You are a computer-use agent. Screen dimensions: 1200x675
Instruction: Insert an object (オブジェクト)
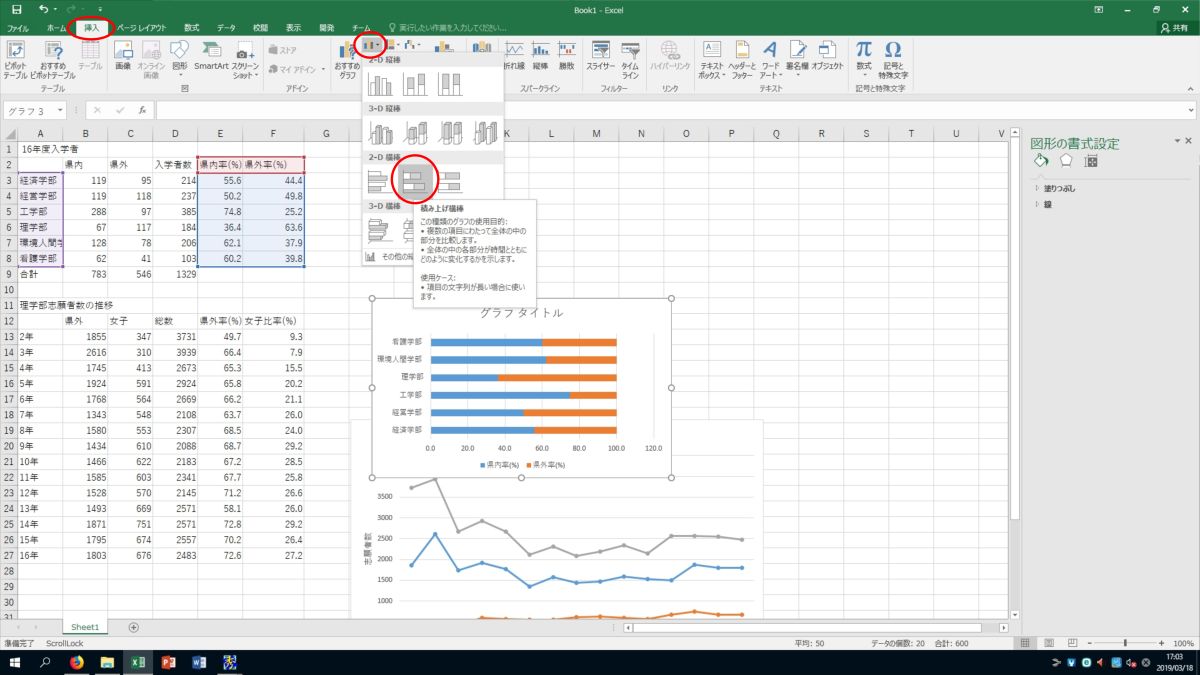827,54
